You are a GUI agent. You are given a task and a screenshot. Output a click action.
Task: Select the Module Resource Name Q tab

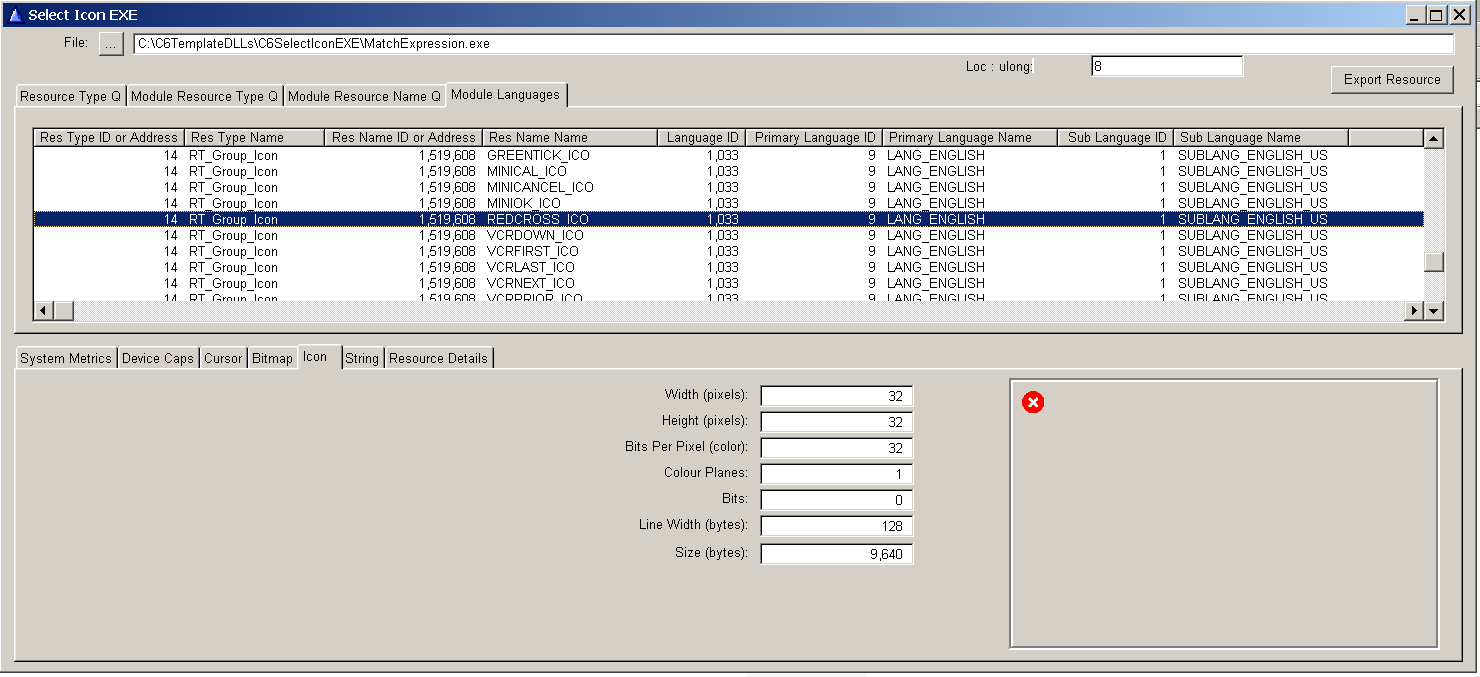pos(364,96)
